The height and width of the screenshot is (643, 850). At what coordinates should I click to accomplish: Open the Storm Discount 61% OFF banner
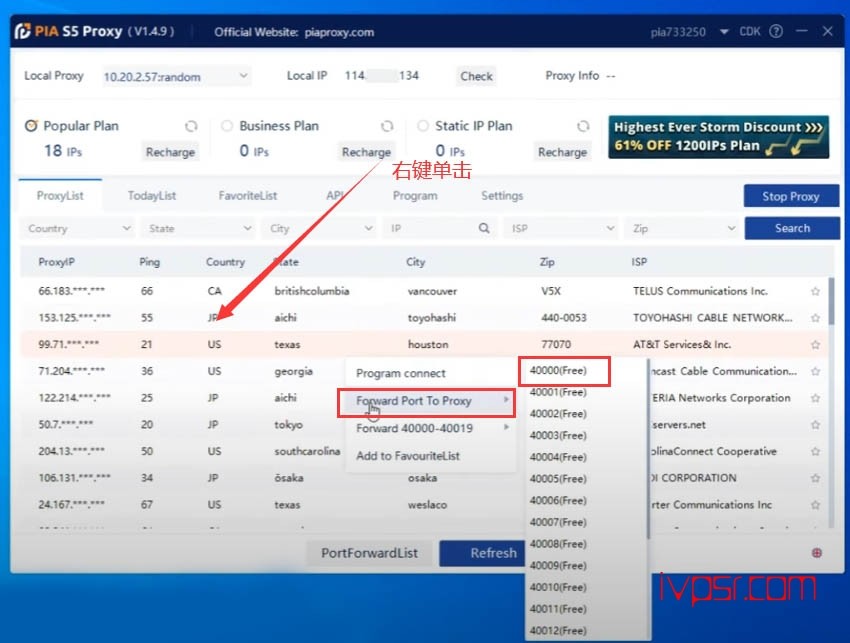click(x=718, y=137)
